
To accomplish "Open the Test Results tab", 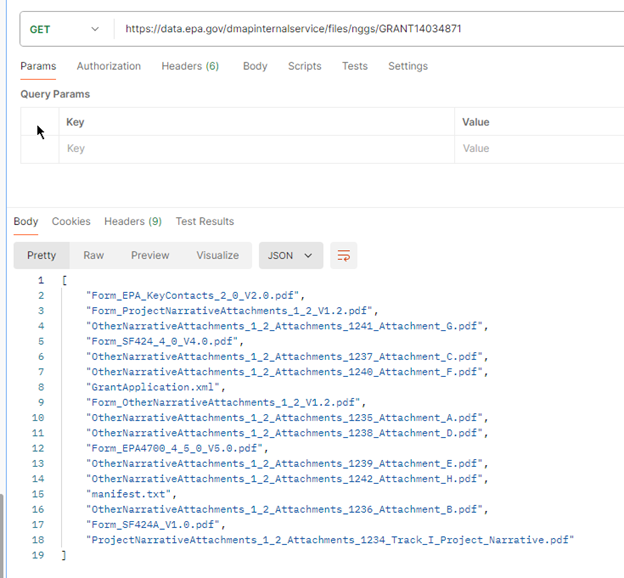I will [205, 221].
